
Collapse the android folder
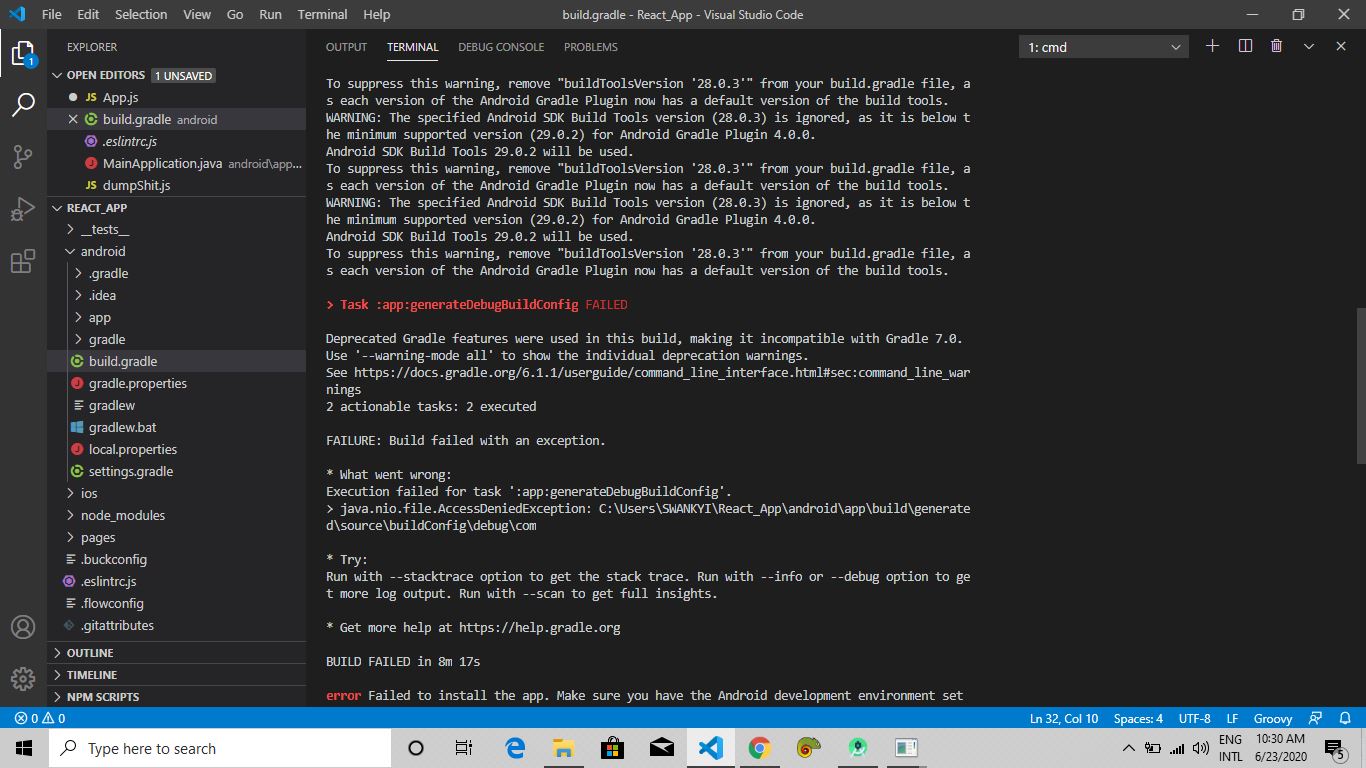[176, 251]
